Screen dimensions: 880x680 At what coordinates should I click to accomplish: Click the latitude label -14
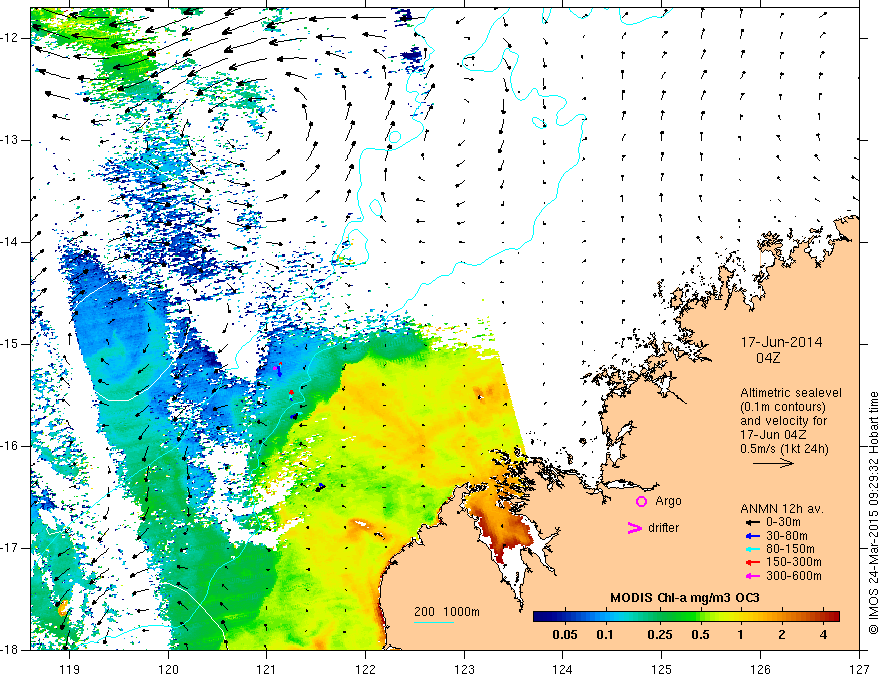pos(10,242)
